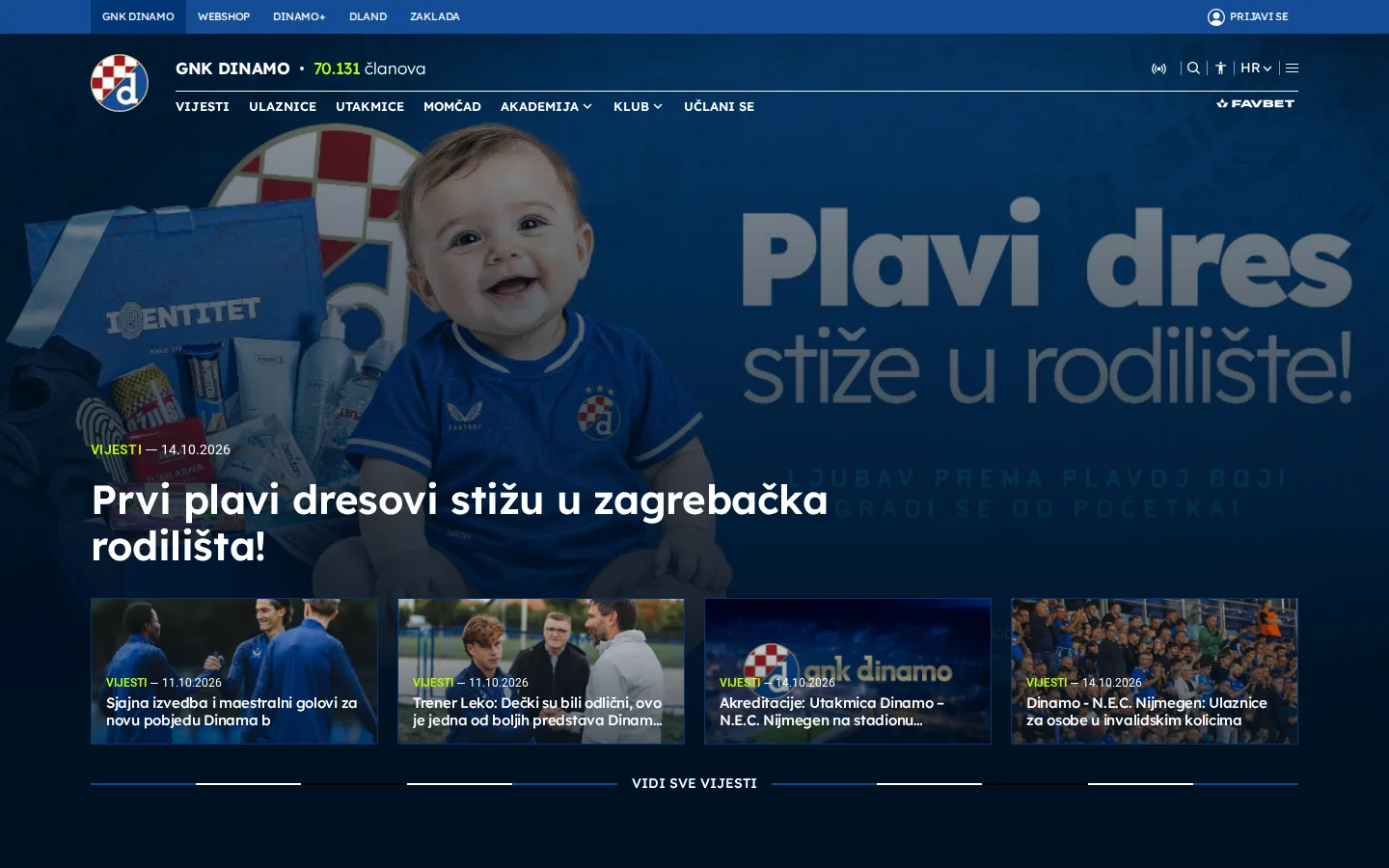Click the Prijavi se login link

[1259, 16]
